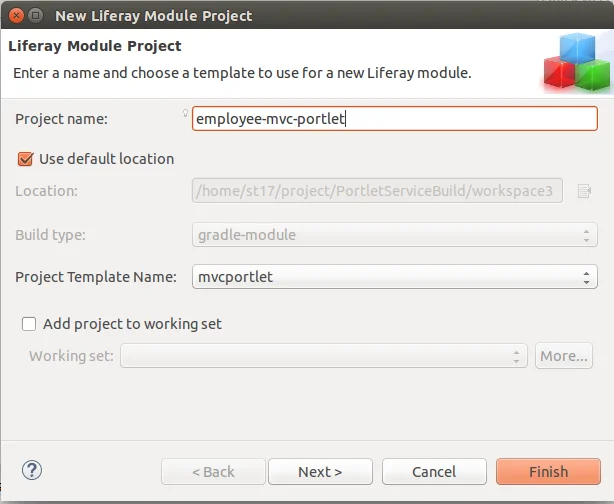Click the lightbulb hint icon near Project name
Image resolution: width=614 pixels, height=504 pixels.
pos(185,113)
